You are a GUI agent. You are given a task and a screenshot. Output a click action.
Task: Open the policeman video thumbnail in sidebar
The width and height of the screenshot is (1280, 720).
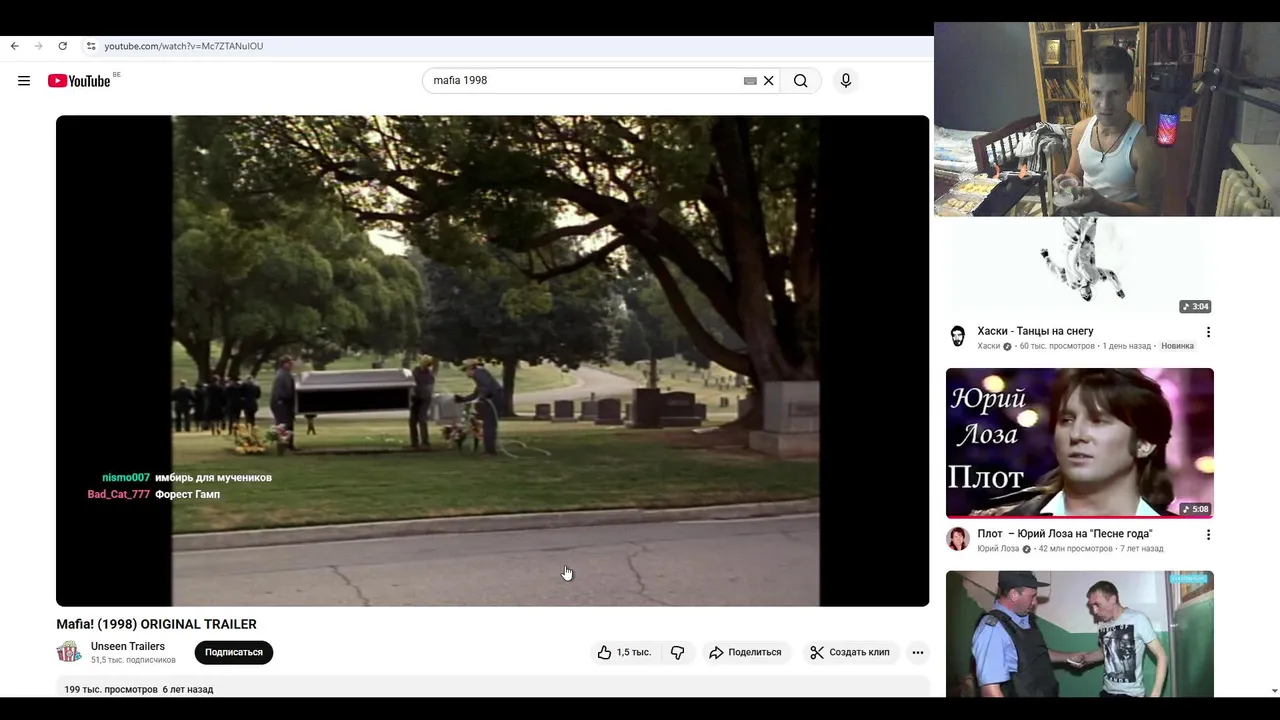coord(1080,634)
